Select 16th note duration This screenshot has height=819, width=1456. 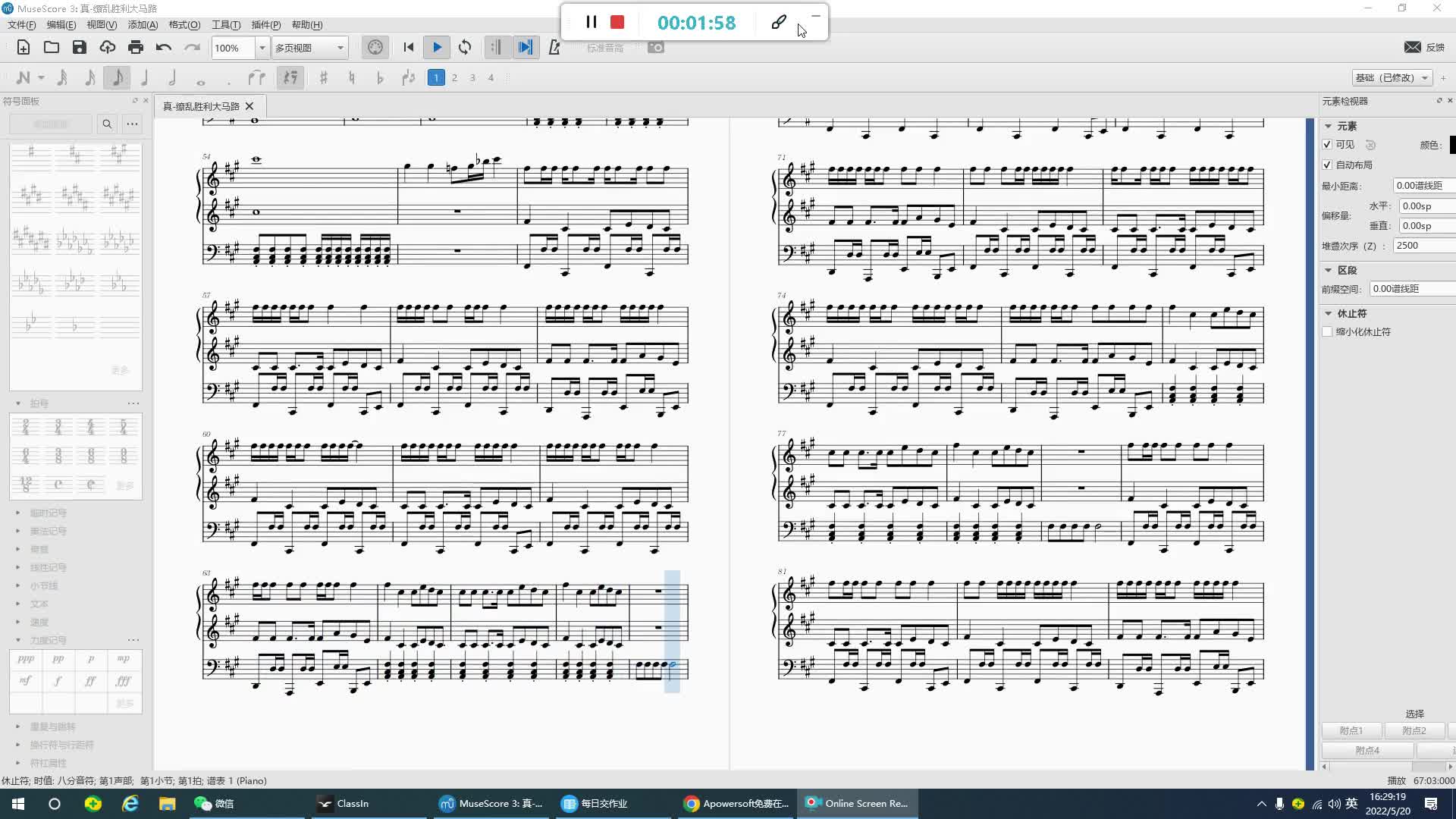89,77
